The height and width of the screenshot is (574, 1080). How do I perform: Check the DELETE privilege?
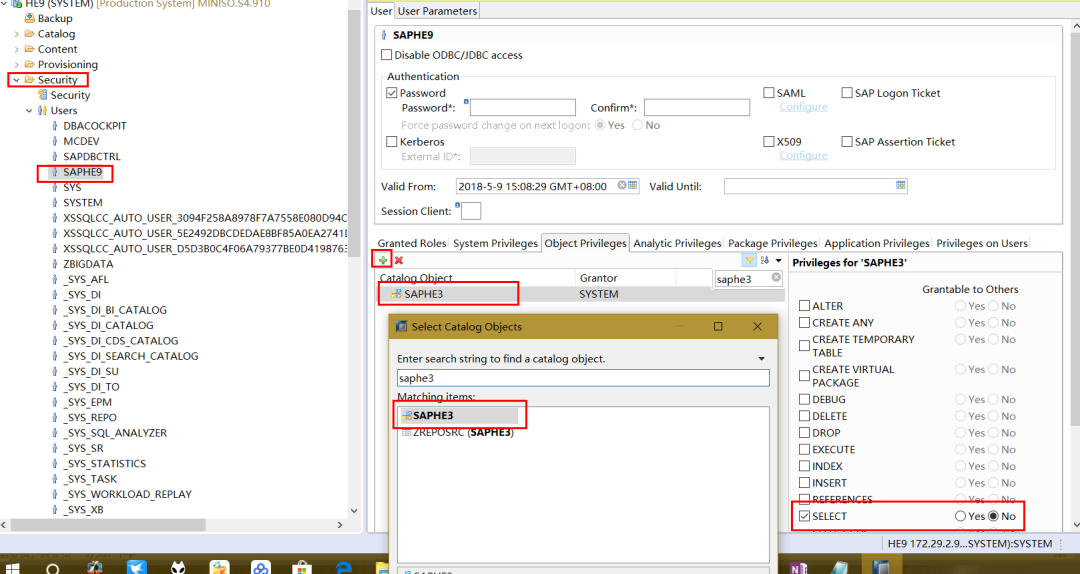(804, 416)
